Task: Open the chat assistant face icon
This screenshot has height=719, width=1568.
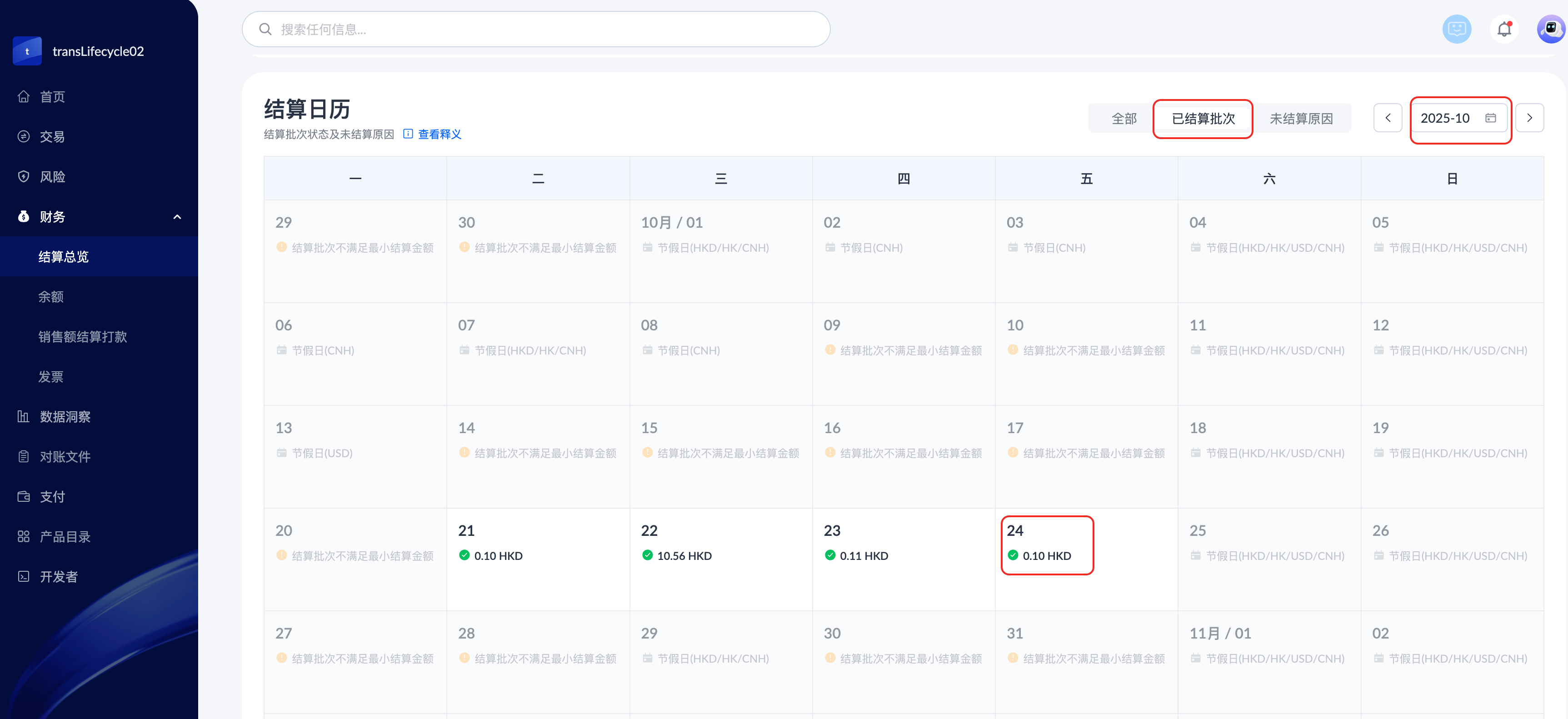Action: (1457, 29)
